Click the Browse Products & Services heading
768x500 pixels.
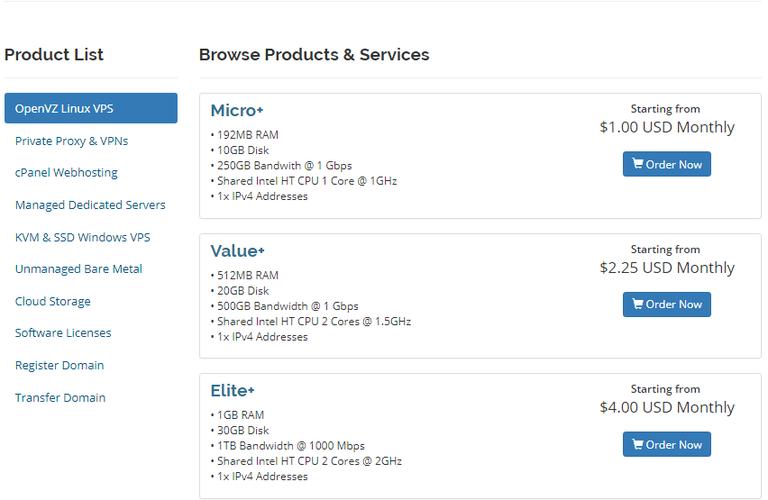[314, 55]
